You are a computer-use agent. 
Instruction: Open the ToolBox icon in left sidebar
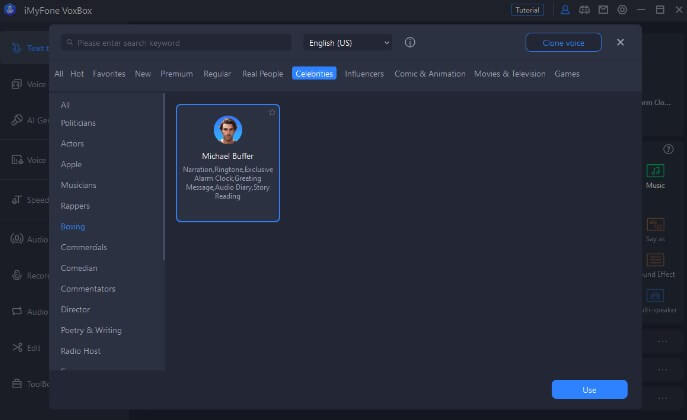click(x=17, y=384)
